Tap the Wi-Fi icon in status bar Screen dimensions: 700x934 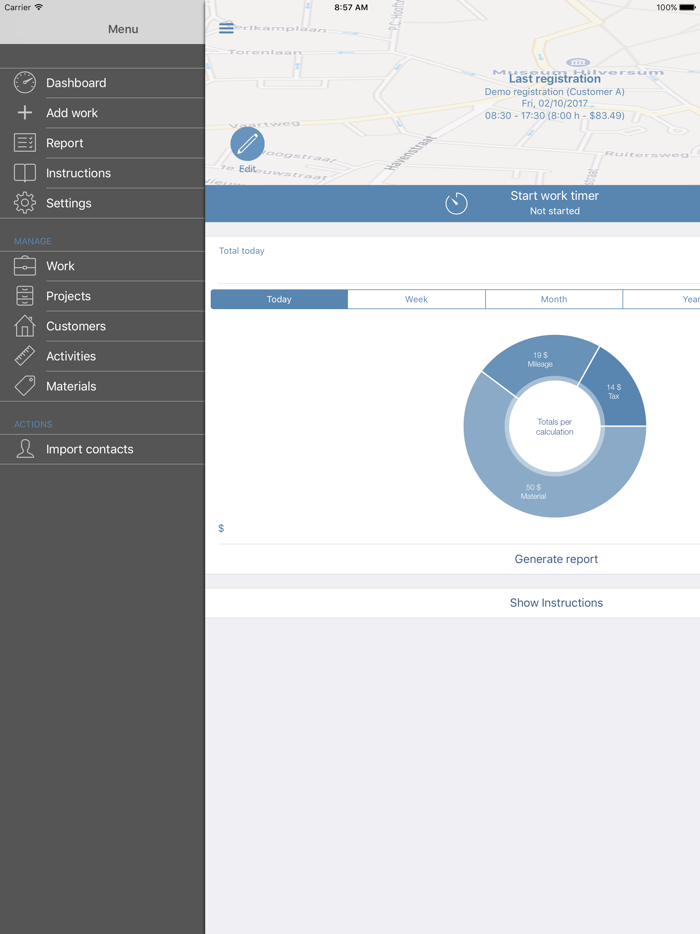tap(39, 7)
